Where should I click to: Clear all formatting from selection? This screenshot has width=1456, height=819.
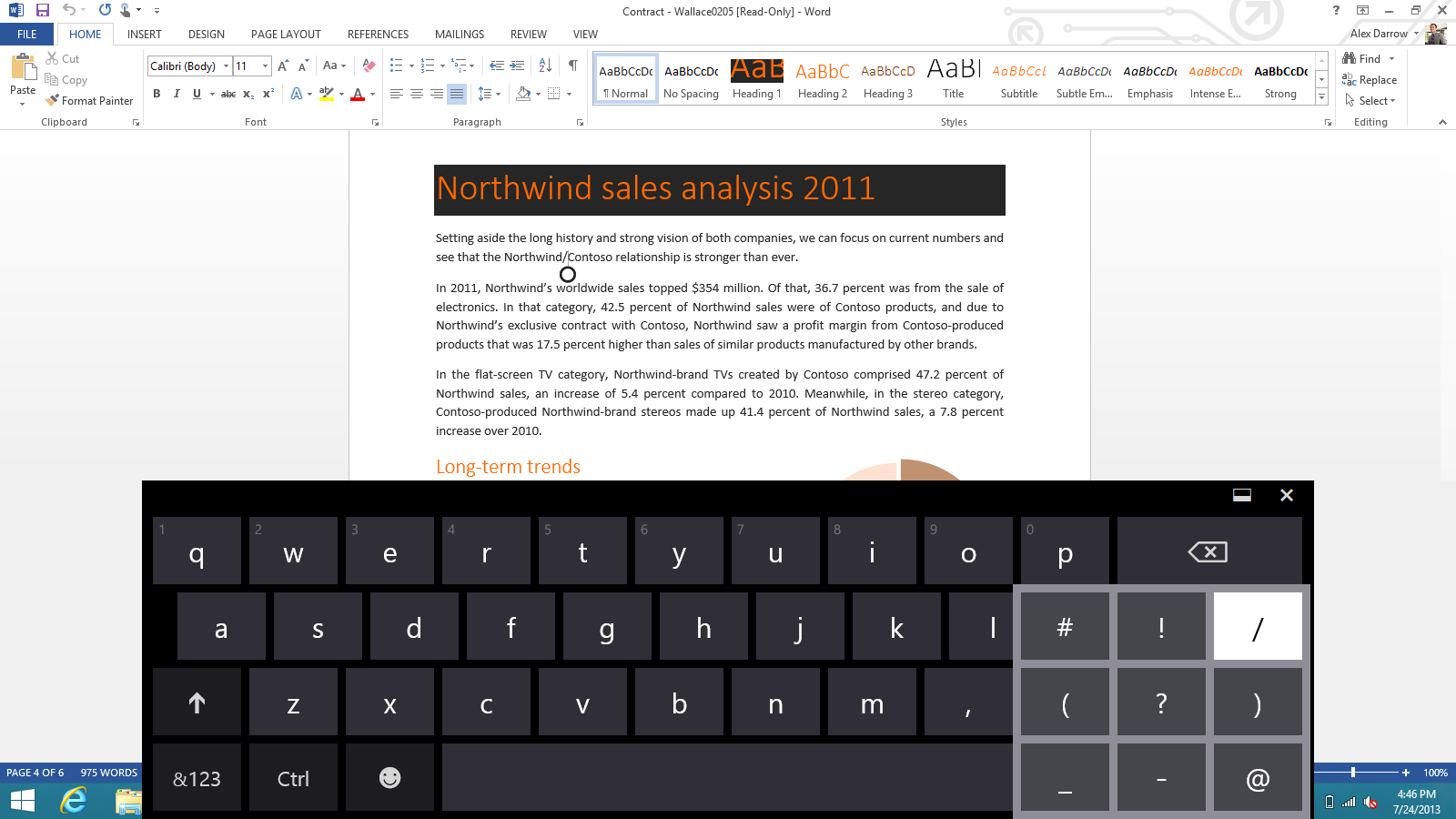click(369, 66)
